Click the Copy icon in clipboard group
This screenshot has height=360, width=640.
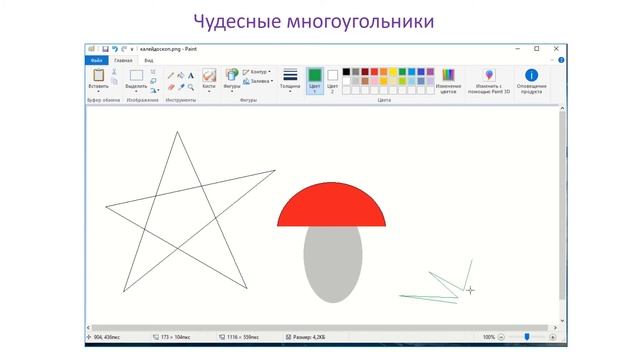point(114,81)
